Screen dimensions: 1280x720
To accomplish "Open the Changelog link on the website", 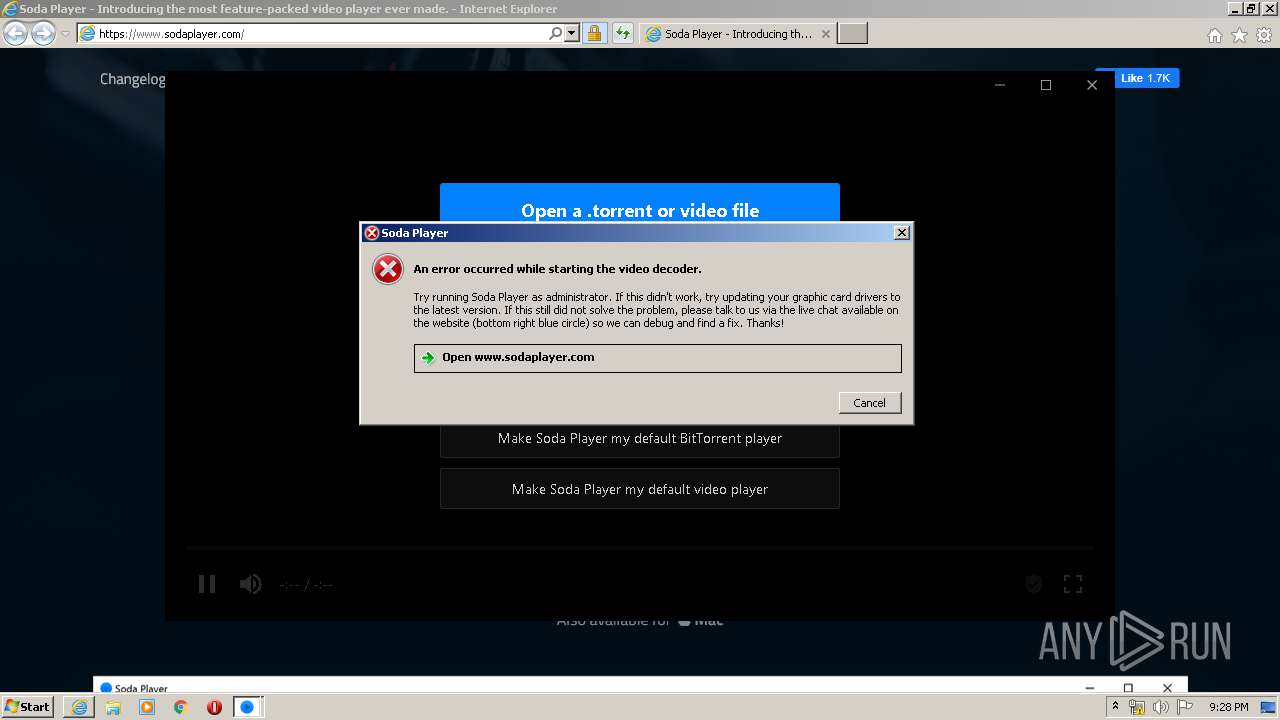I will (x=133, y=79).
